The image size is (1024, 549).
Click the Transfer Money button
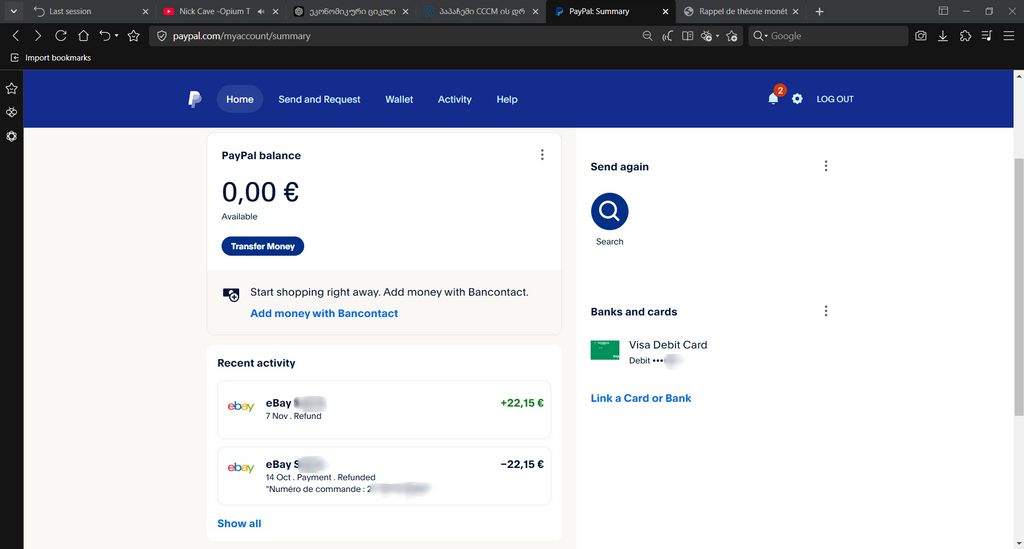point(263,246)
